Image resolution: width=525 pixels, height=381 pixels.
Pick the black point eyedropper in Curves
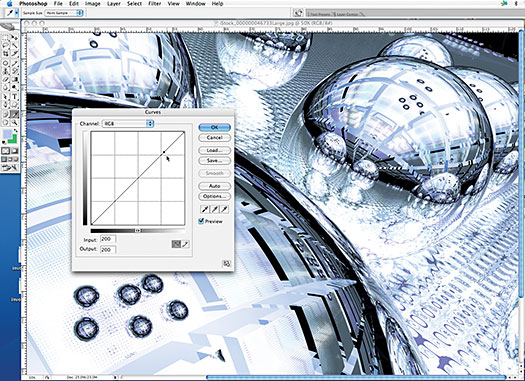coord(205,209)
